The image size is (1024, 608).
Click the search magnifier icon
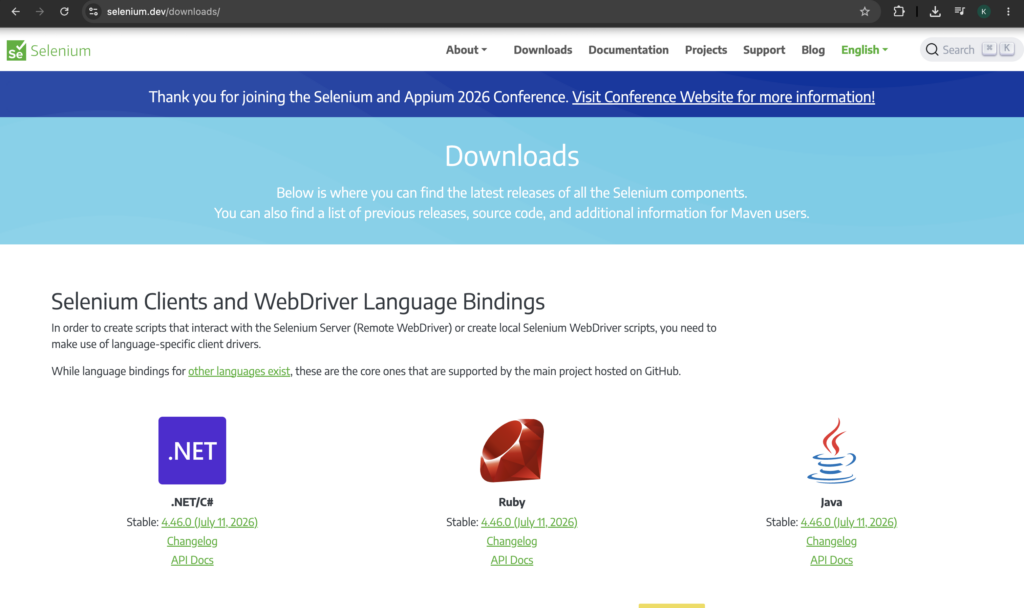[932, 50]
